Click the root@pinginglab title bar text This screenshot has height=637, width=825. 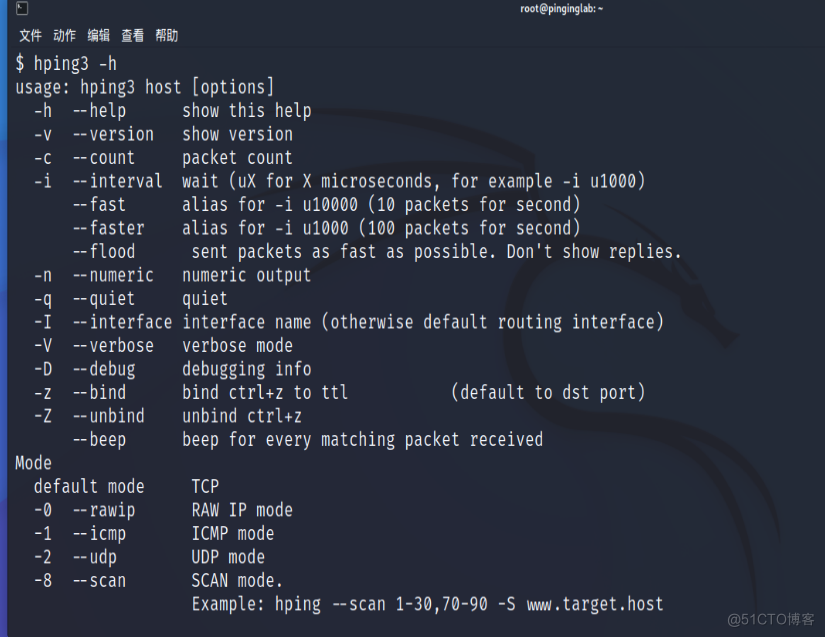tap(561, 9)
